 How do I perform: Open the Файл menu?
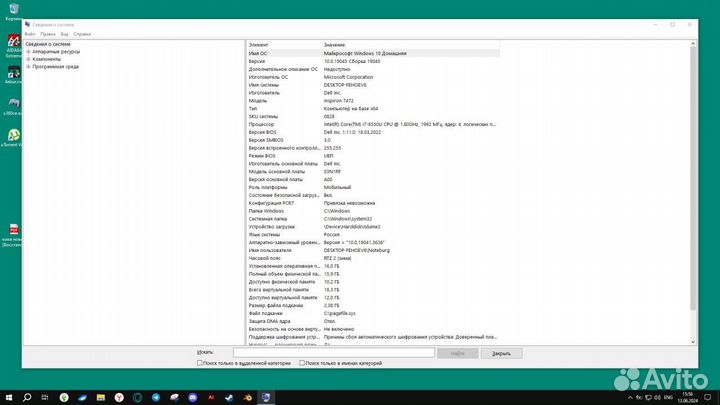pos(30,34)
